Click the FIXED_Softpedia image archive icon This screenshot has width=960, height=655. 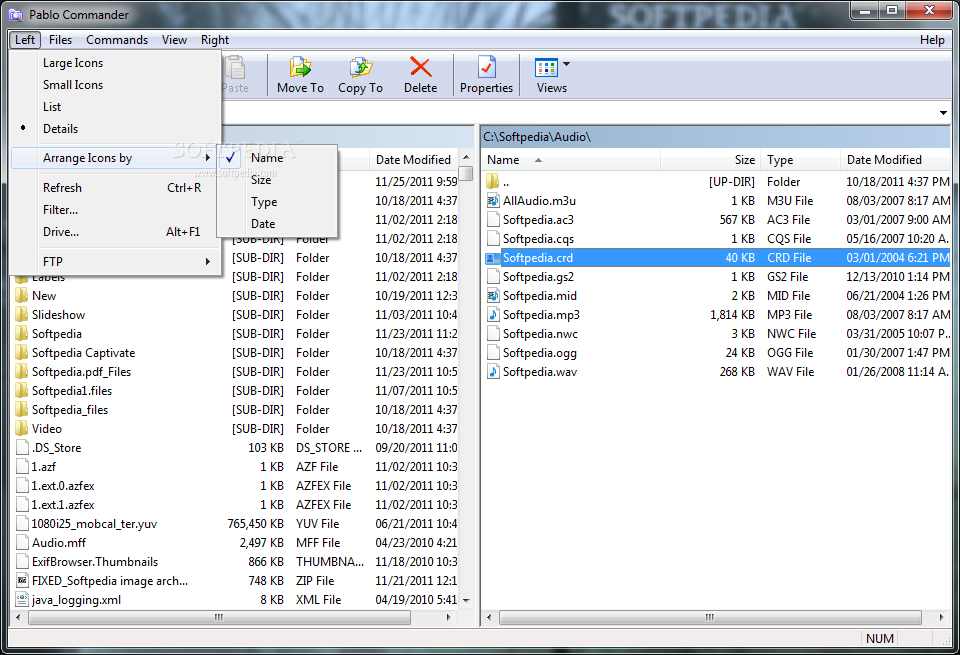(22, 580)
